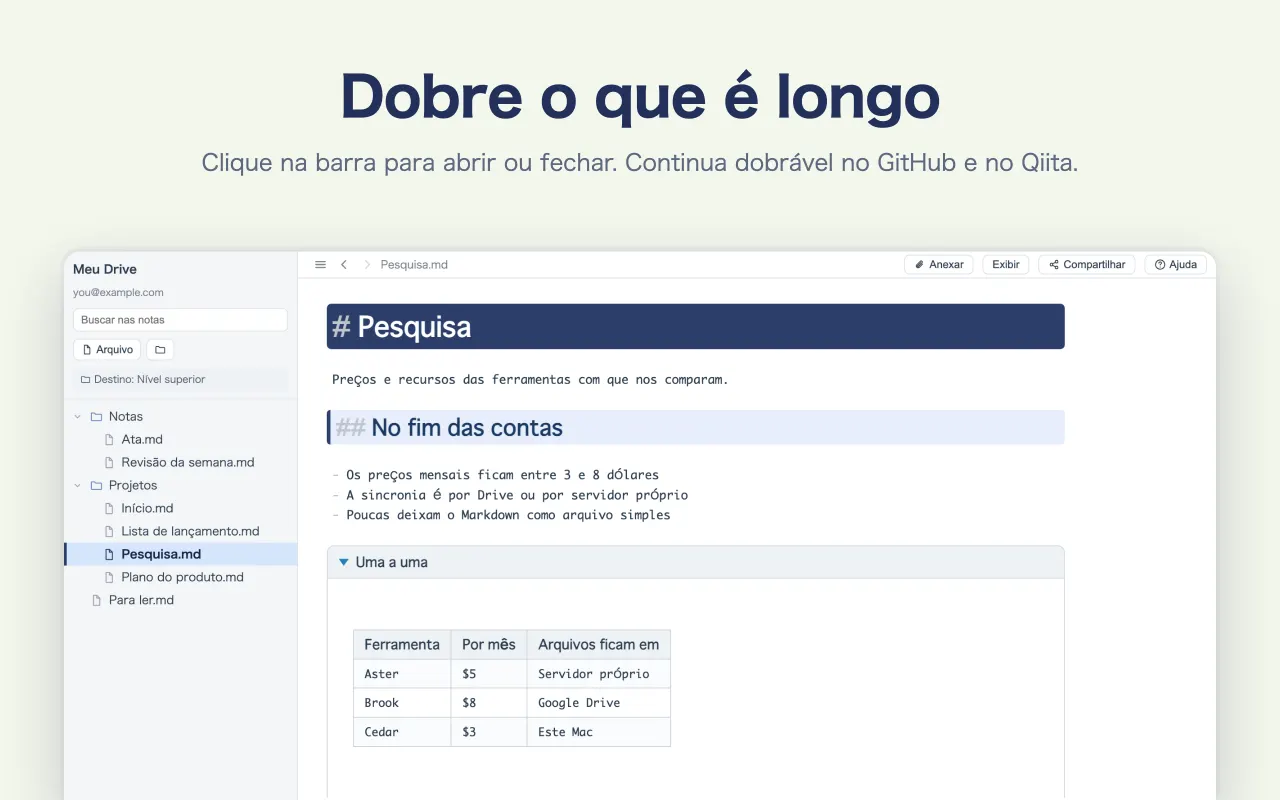Click the file icon beside Lista de lançamento.md

(110, 531)
